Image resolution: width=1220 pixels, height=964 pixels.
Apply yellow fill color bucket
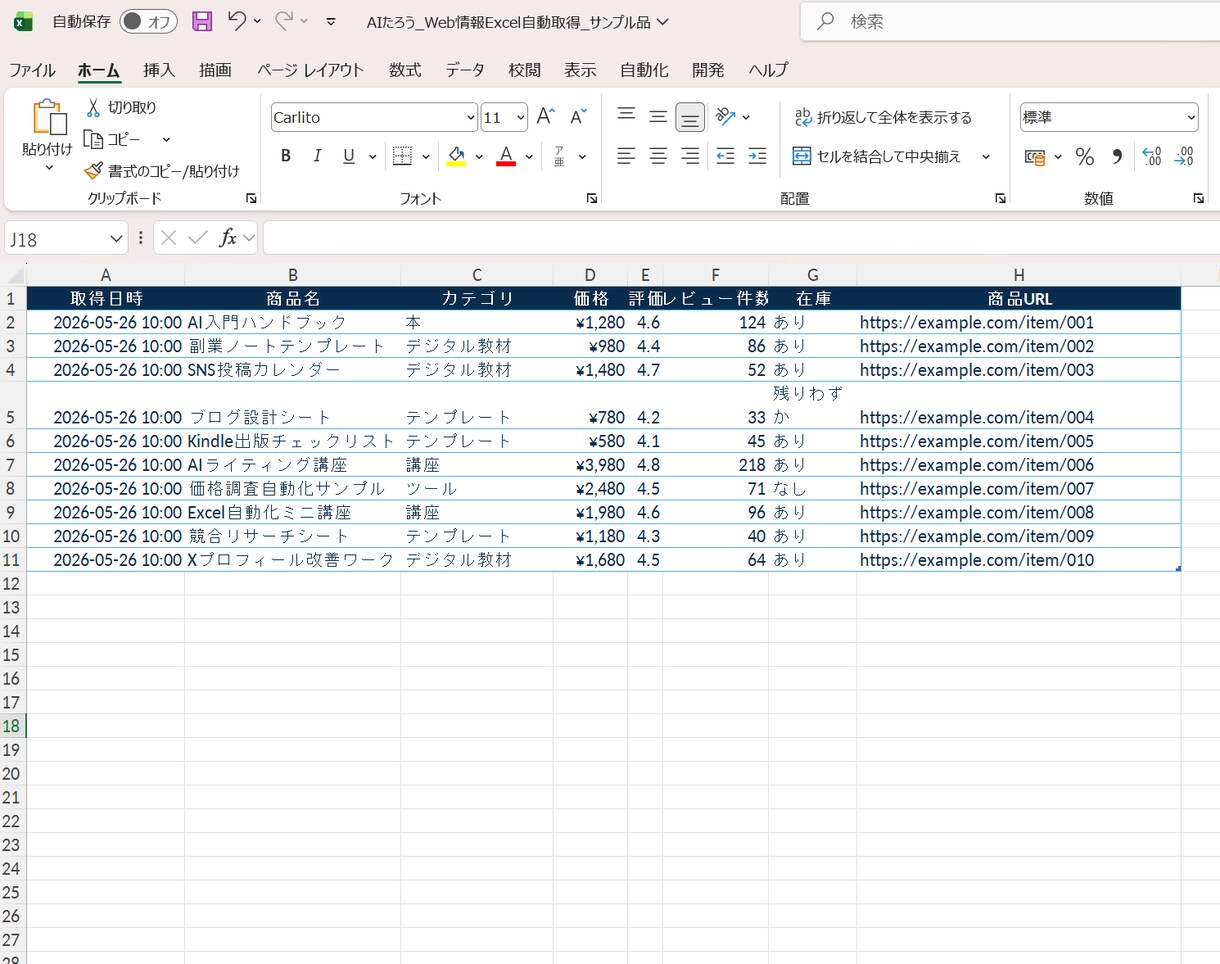pos(456,156)
